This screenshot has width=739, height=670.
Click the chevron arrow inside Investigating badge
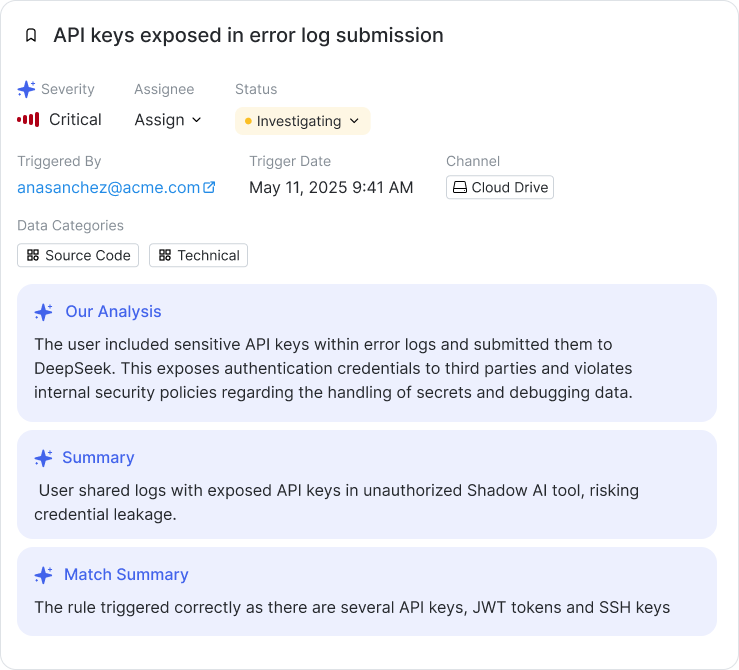point(354,121)
